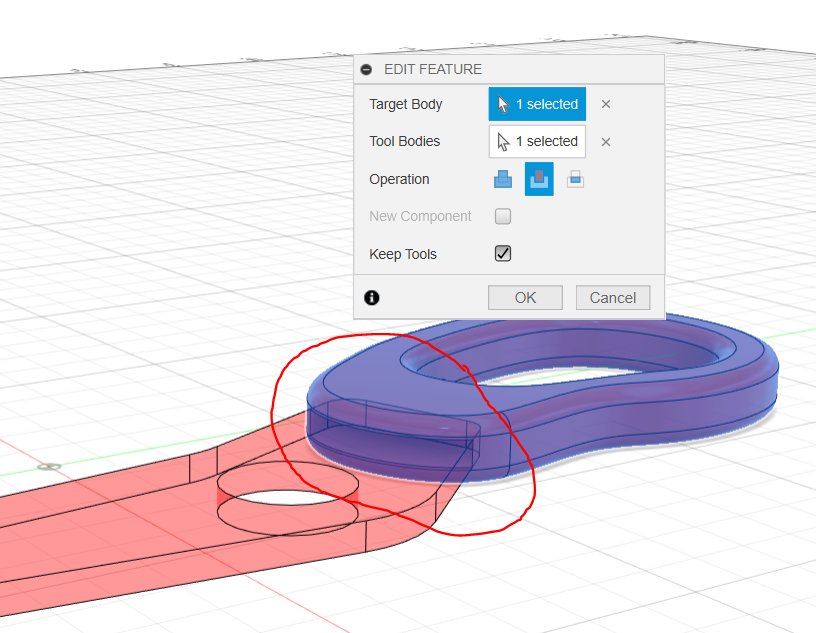Toggle the New Component checkbox
Viewport: 816px width, 633px height.
coord(503,216)
